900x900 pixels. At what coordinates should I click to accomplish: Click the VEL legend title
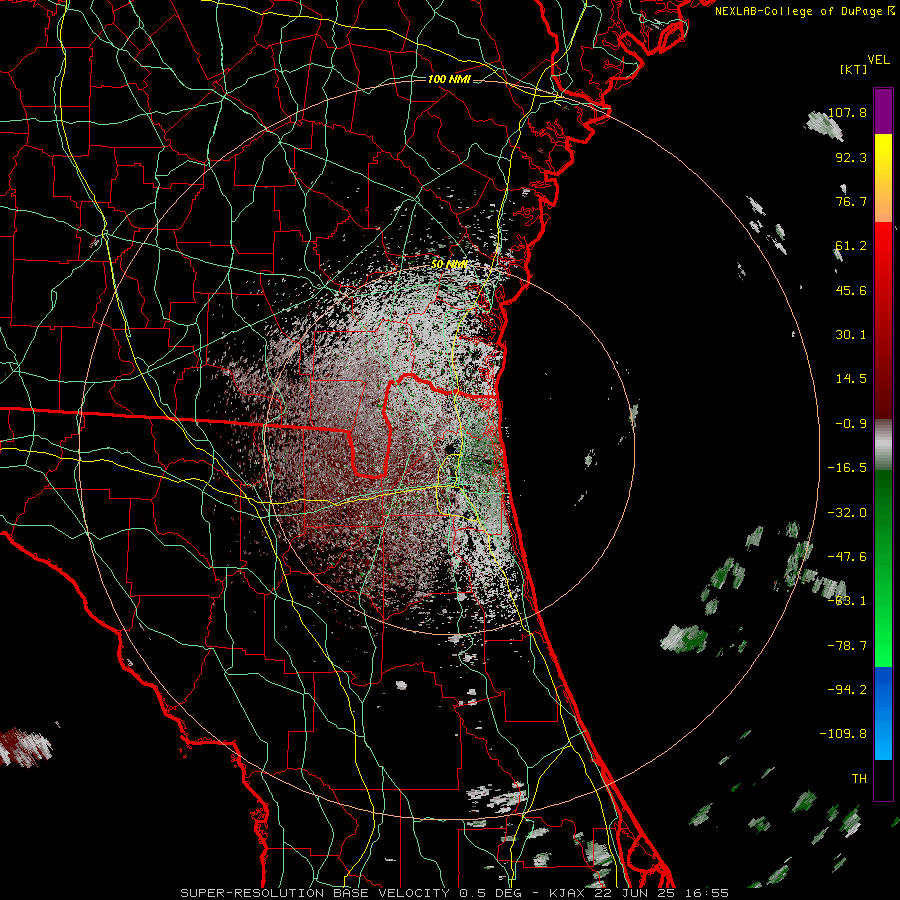[x=878, y=60]
